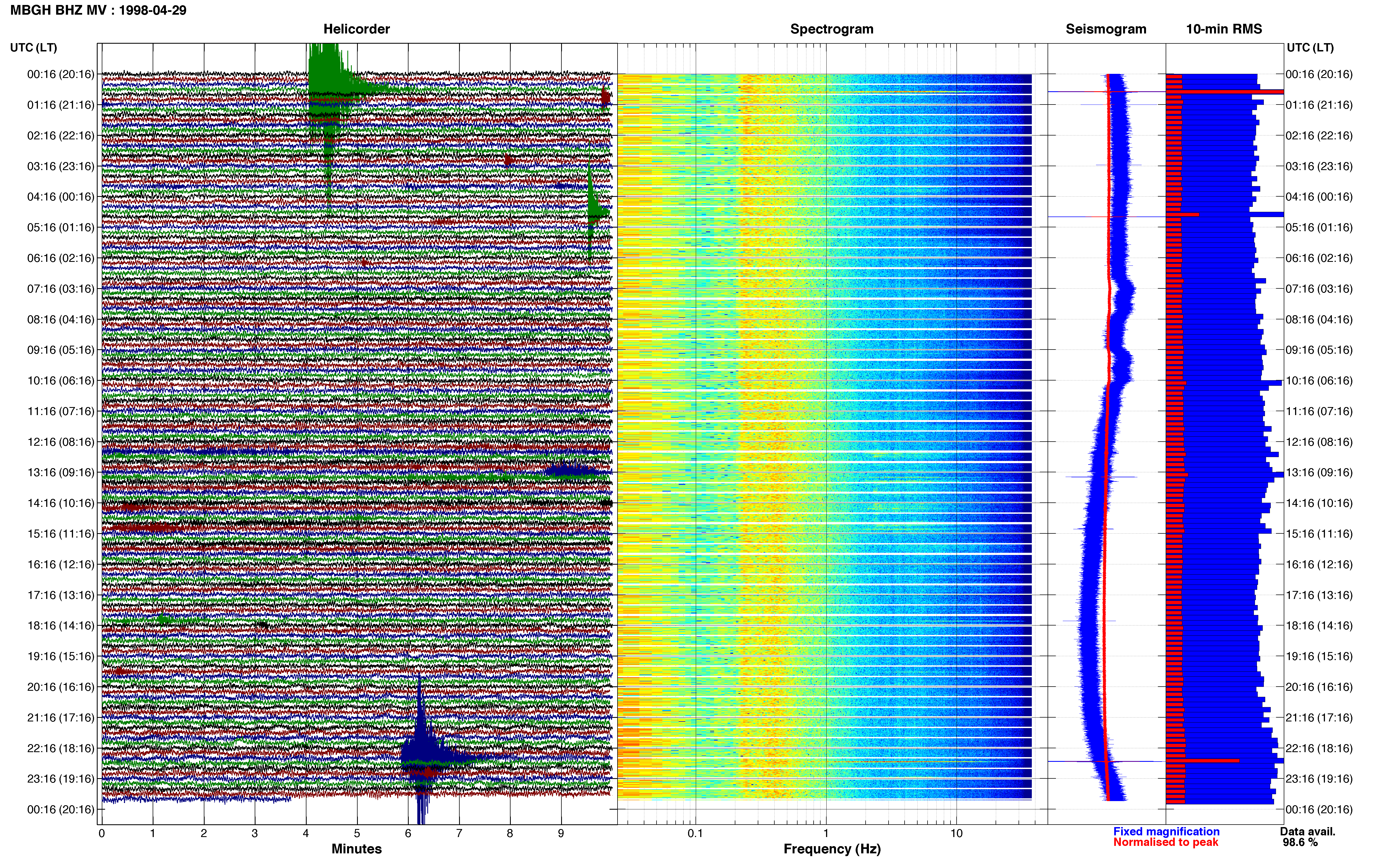Viewport: 1388px width, 868px height.
Task: Click the '5' minute tick on helicorder axis
Action: point(357,833)
